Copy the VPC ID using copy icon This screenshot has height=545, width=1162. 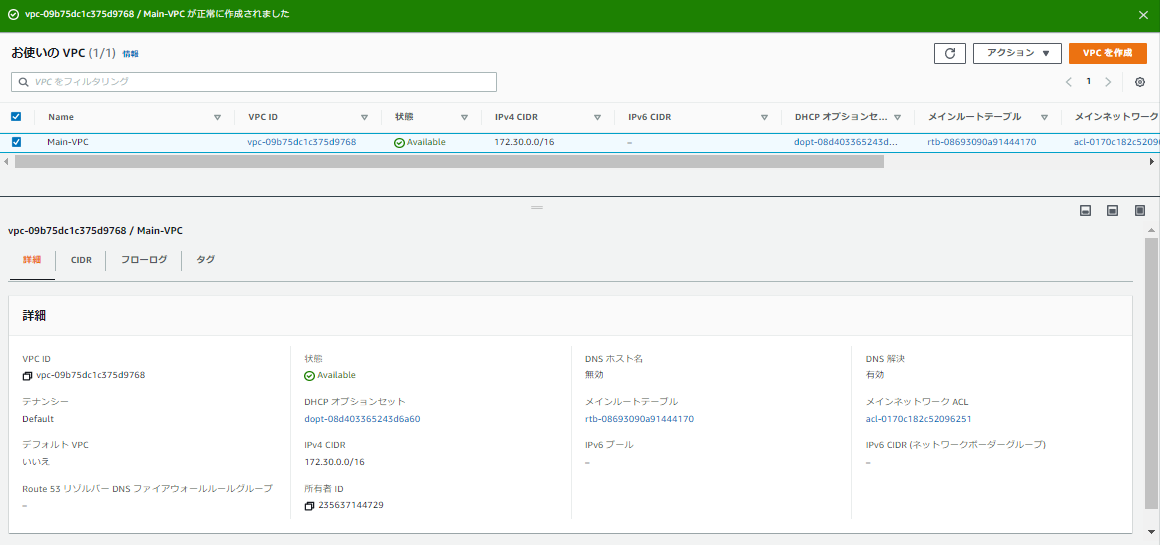[27, 376]
